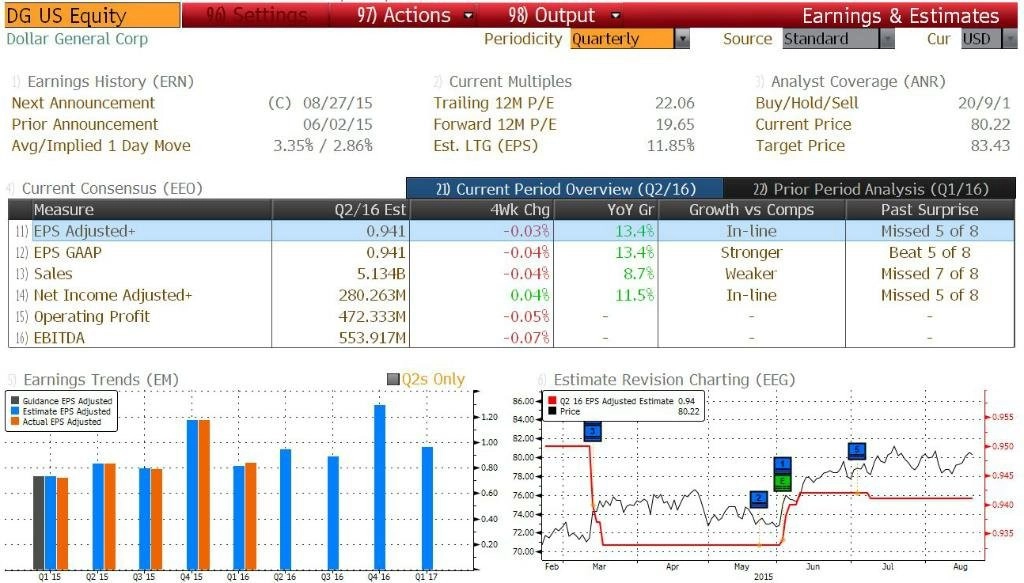Click the Next Announcement date 08/27/15

(338, 103)
